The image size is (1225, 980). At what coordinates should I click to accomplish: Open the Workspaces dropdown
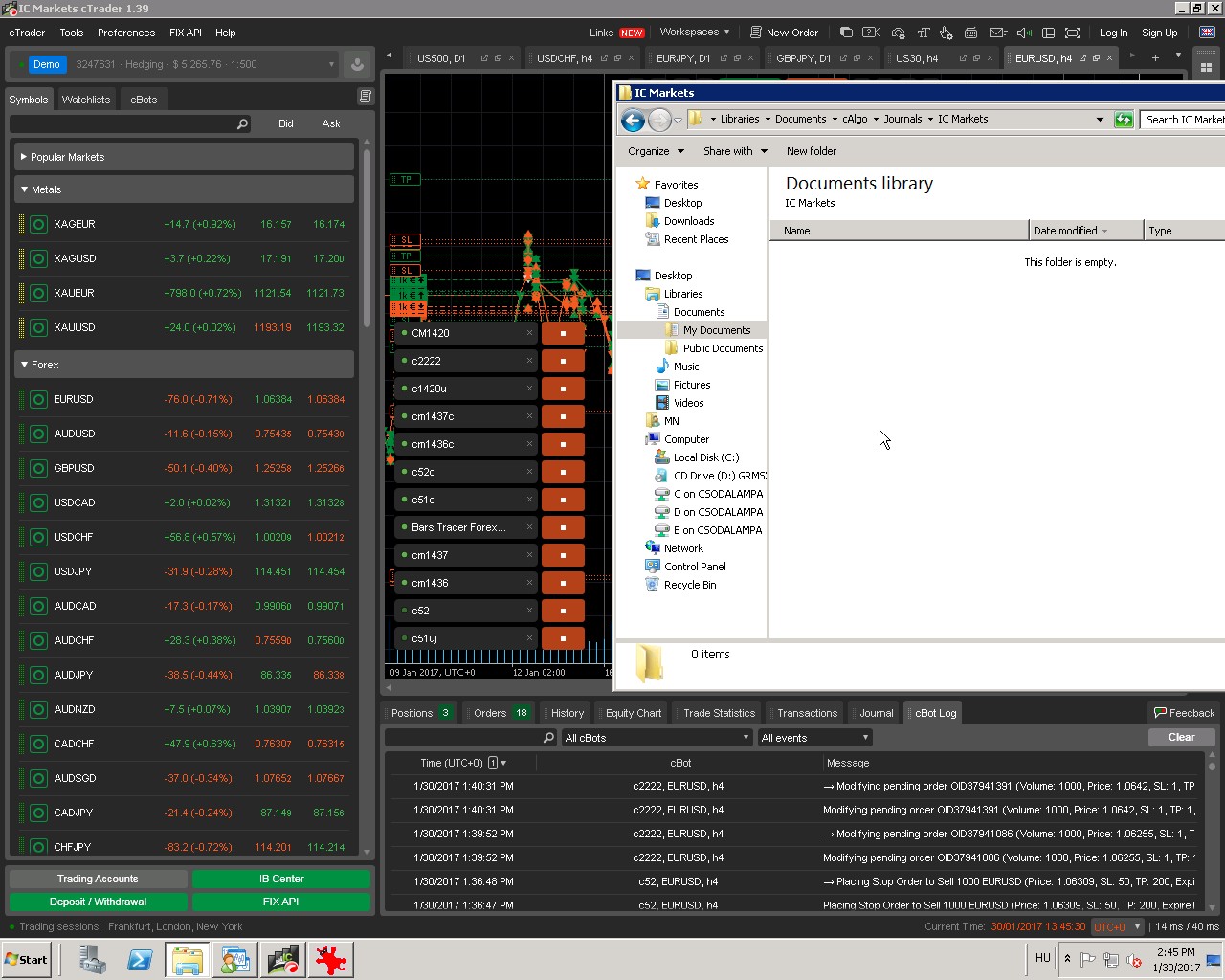tap(695, 32)
